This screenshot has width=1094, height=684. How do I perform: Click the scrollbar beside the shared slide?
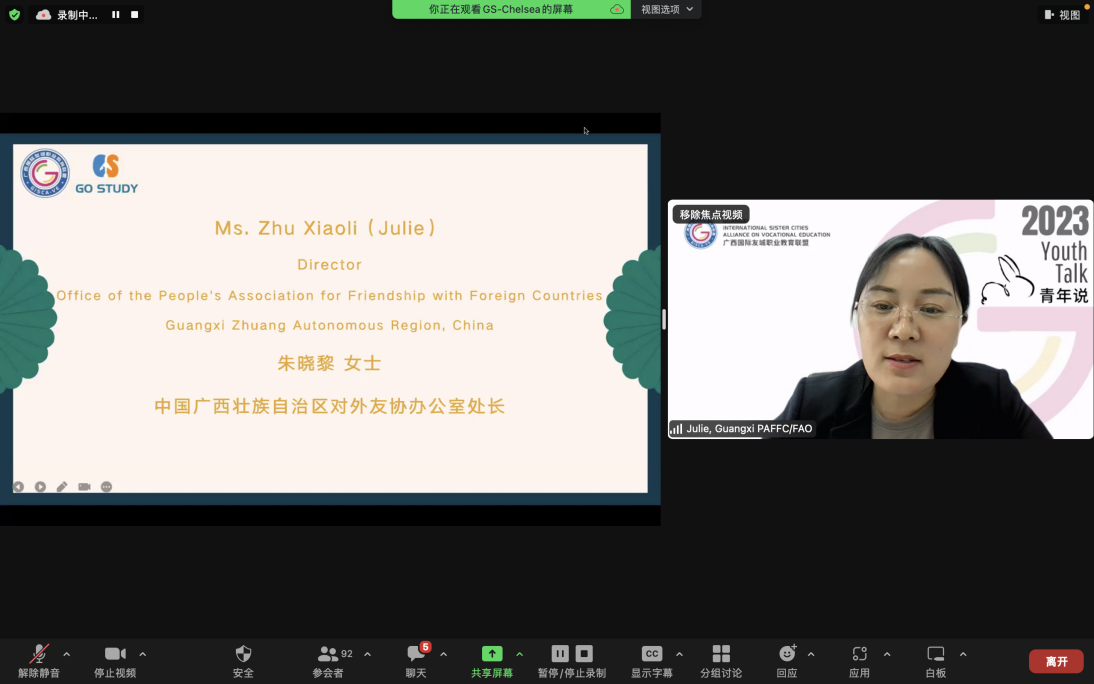[x=663, y=319]
